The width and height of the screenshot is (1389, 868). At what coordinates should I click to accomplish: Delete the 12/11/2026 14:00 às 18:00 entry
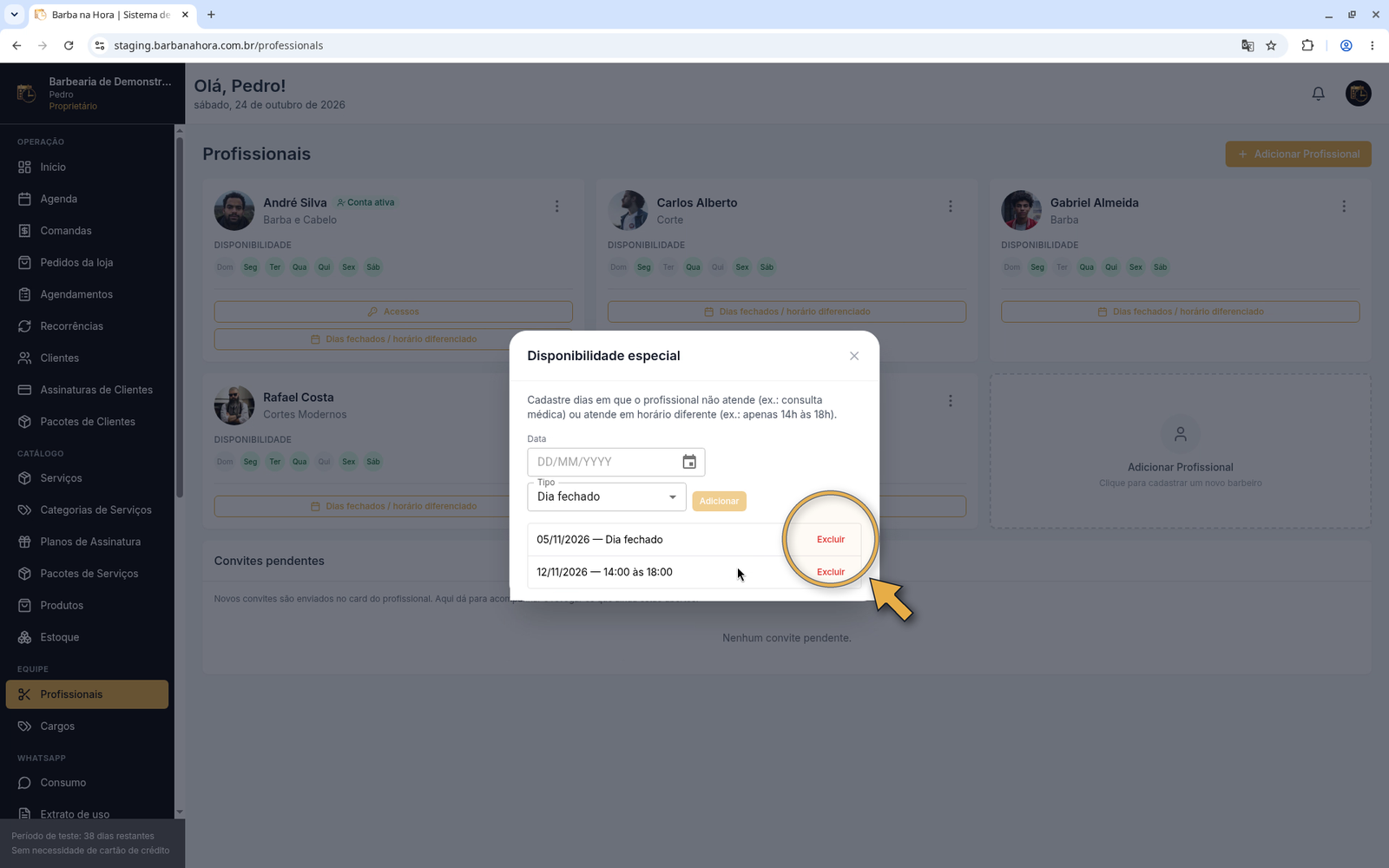click(x=831, y=572)
